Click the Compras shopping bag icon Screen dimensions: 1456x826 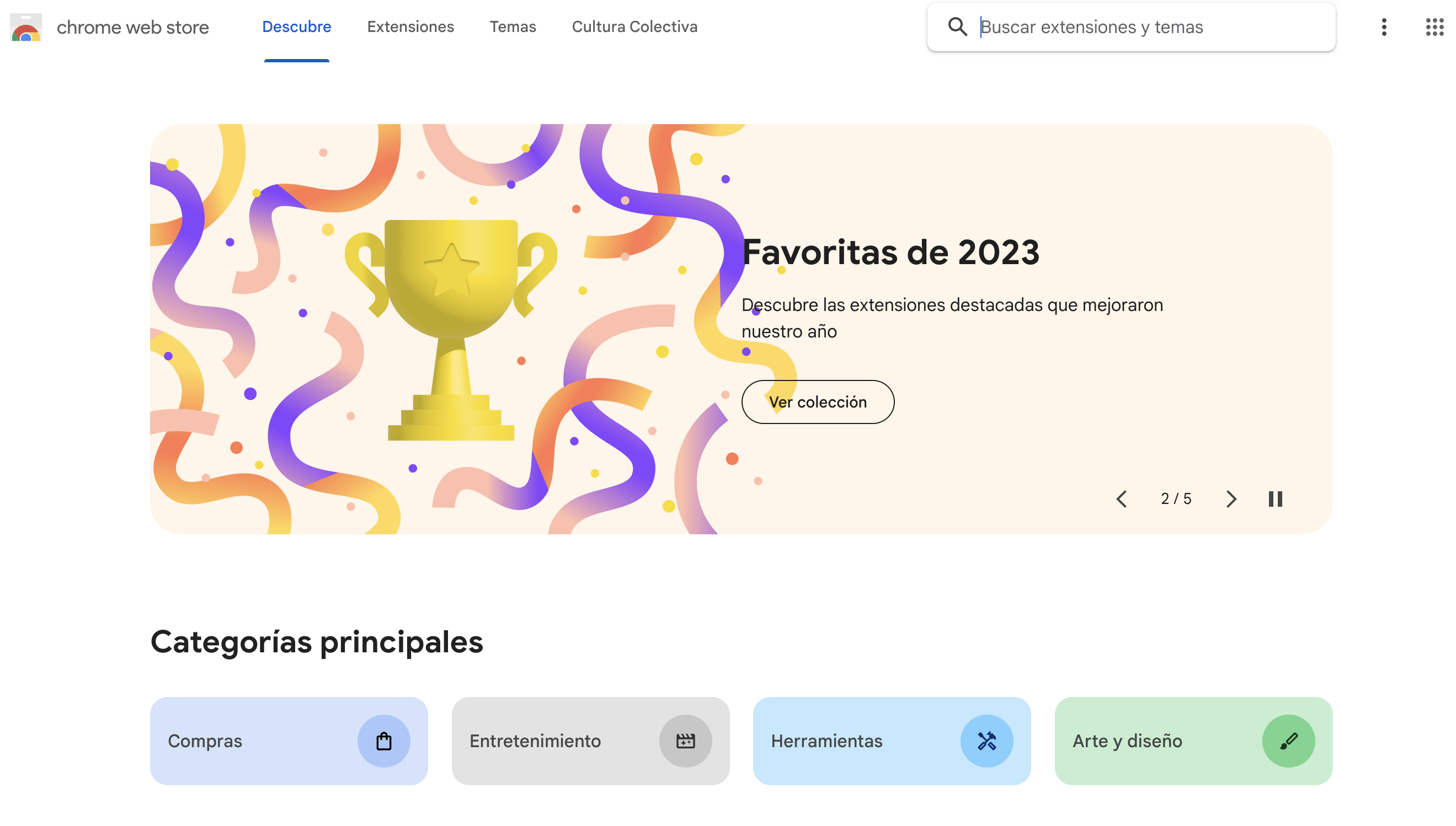pos(384,741)
